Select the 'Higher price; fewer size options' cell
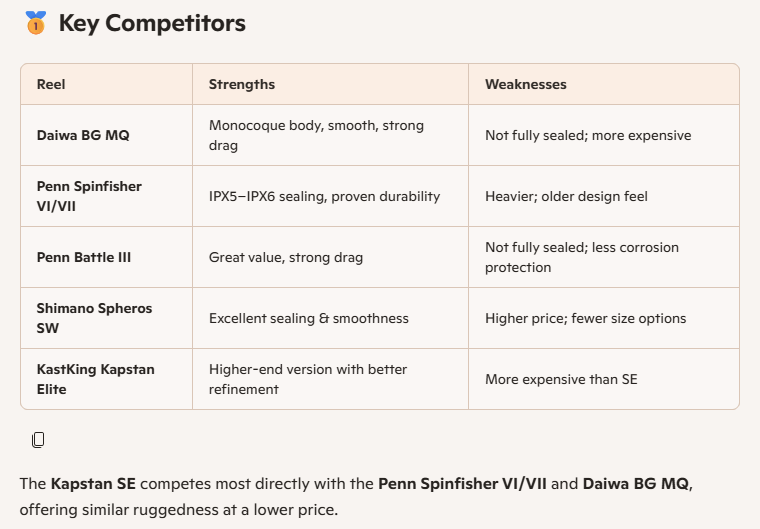 pyautogui.click(x=585, y=318)
